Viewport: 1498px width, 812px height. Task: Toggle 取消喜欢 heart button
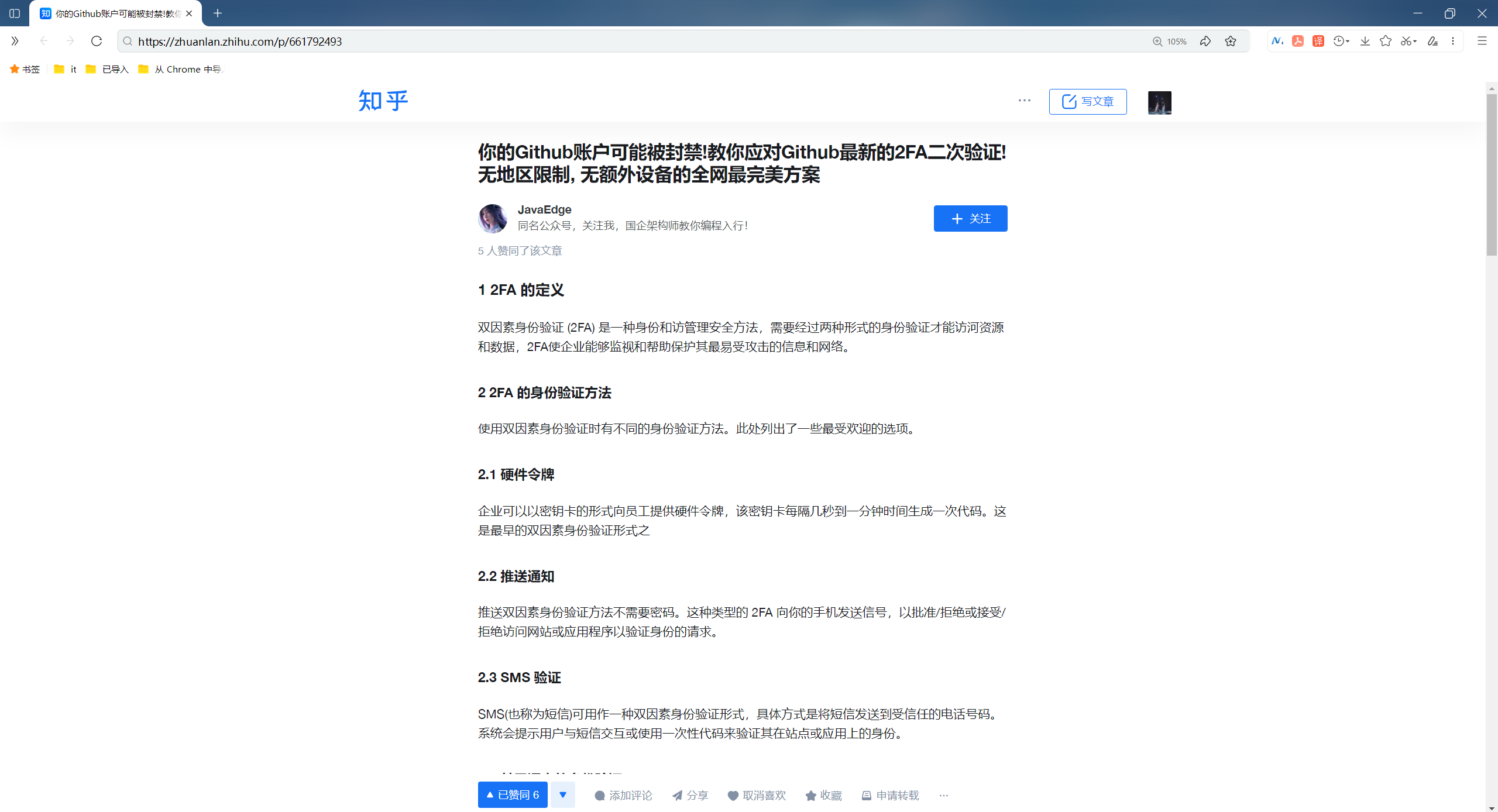point(757,796)
